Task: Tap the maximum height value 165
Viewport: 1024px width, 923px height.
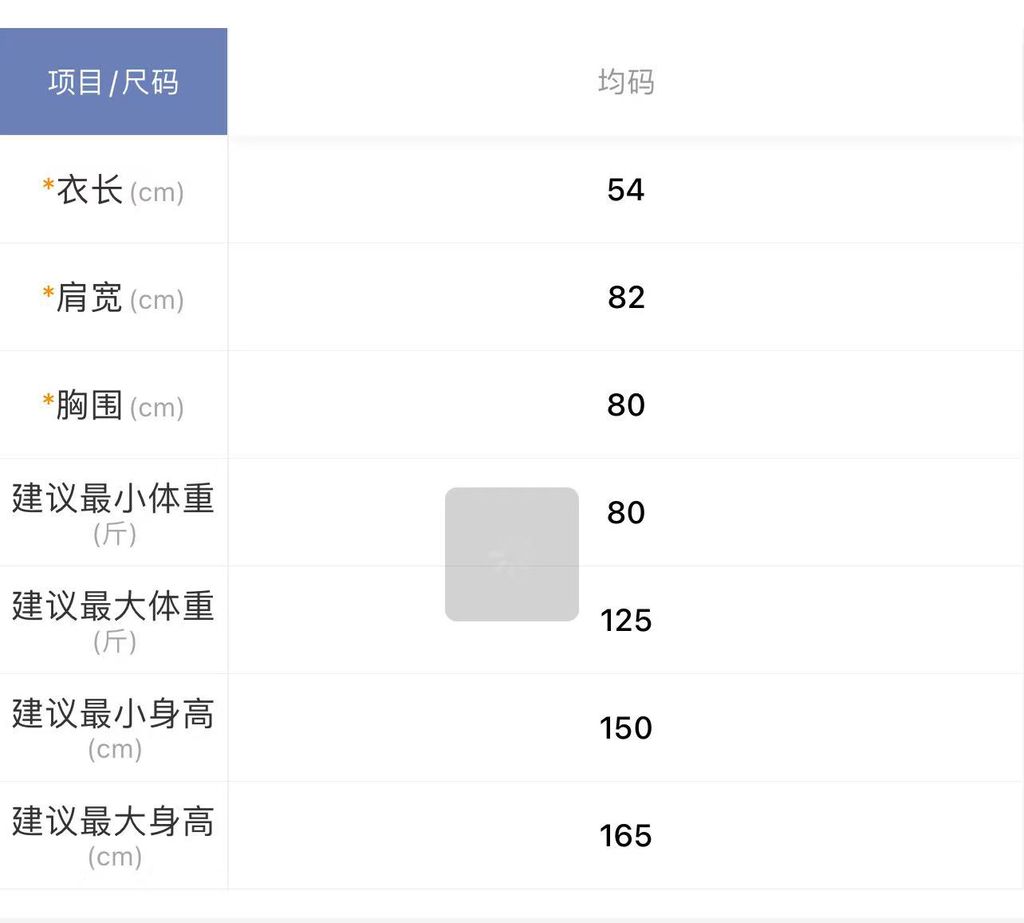Action: [626, 836]
